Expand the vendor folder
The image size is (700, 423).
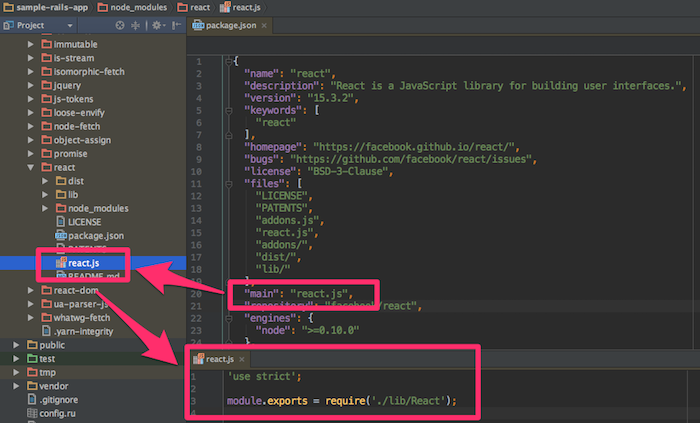tap(16, 386)
